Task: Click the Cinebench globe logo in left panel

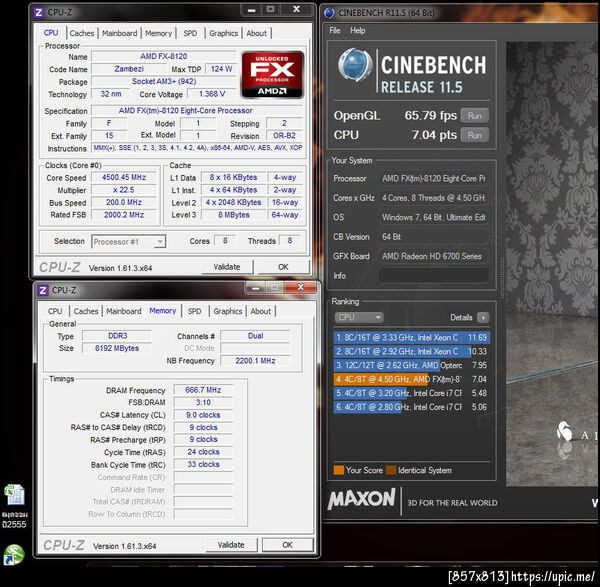Action: click(355, 65)
